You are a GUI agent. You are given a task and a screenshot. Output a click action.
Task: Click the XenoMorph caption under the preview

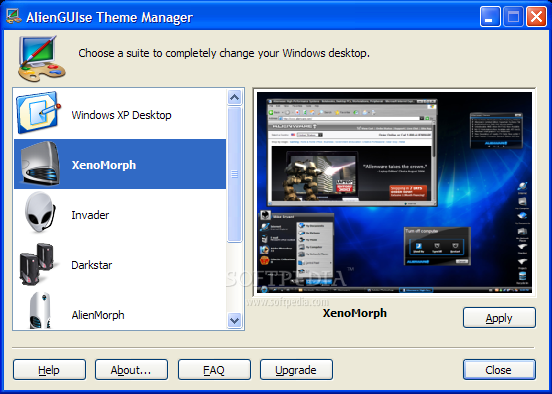point(355,313)
